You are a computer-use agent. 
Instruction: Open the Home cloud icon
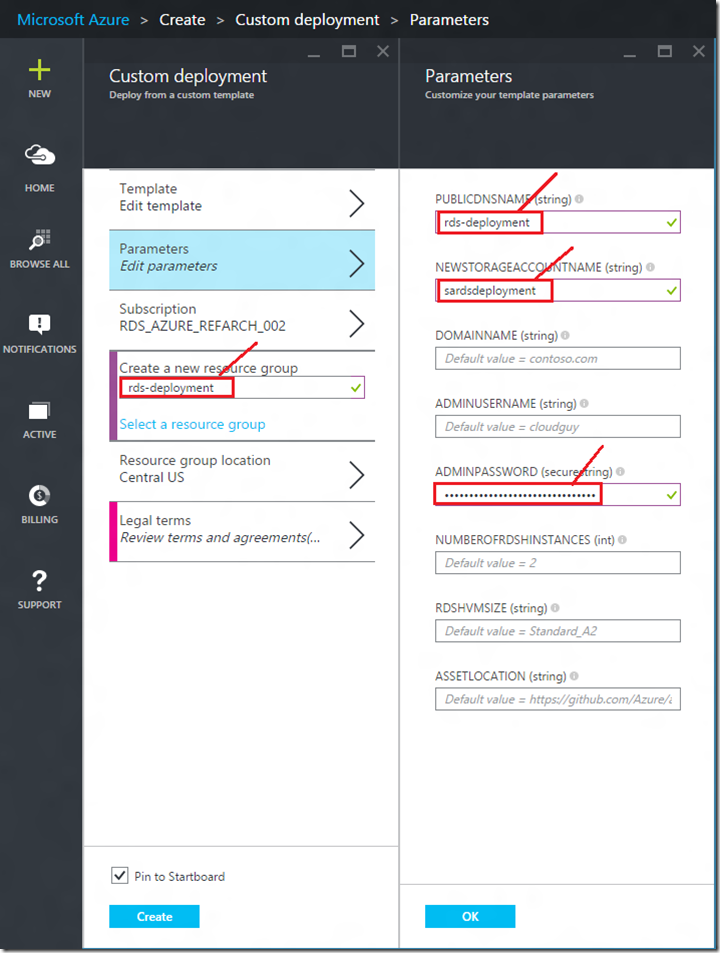point(40,156)
